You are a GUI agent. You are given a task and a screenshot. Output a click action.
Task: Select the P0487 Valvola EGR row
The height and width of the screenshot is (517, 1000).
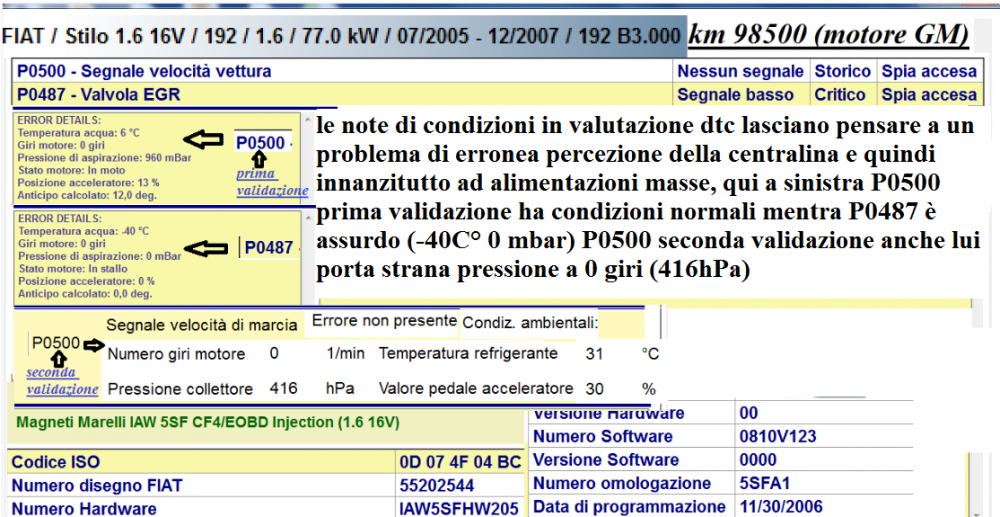pyautogui.click(x=496, y=94)
